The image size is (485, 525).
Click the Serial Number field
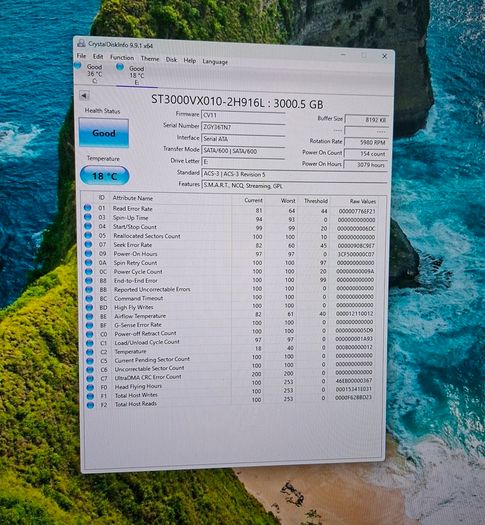tap(243, 127)
